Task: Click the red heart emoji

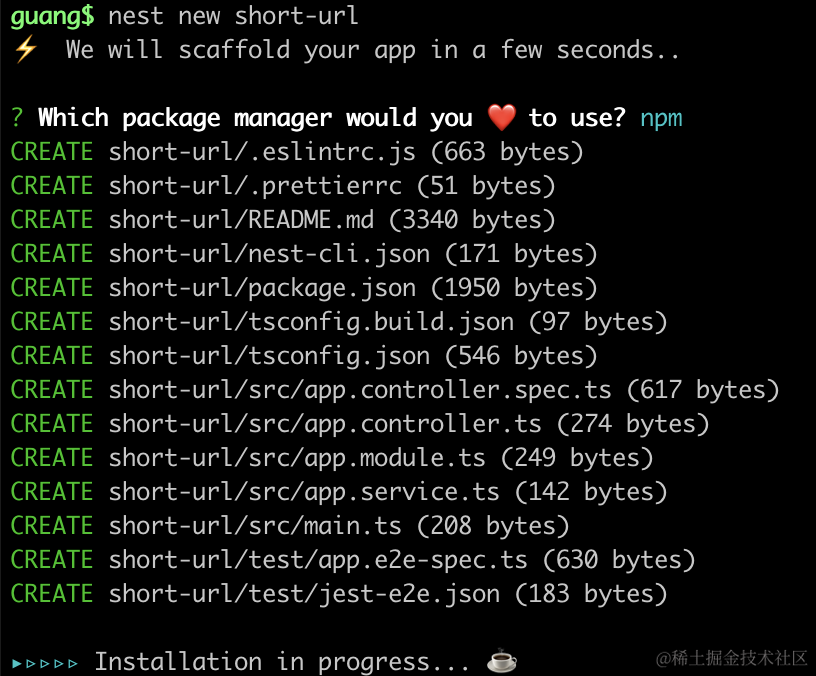Action: pos(502,118)
